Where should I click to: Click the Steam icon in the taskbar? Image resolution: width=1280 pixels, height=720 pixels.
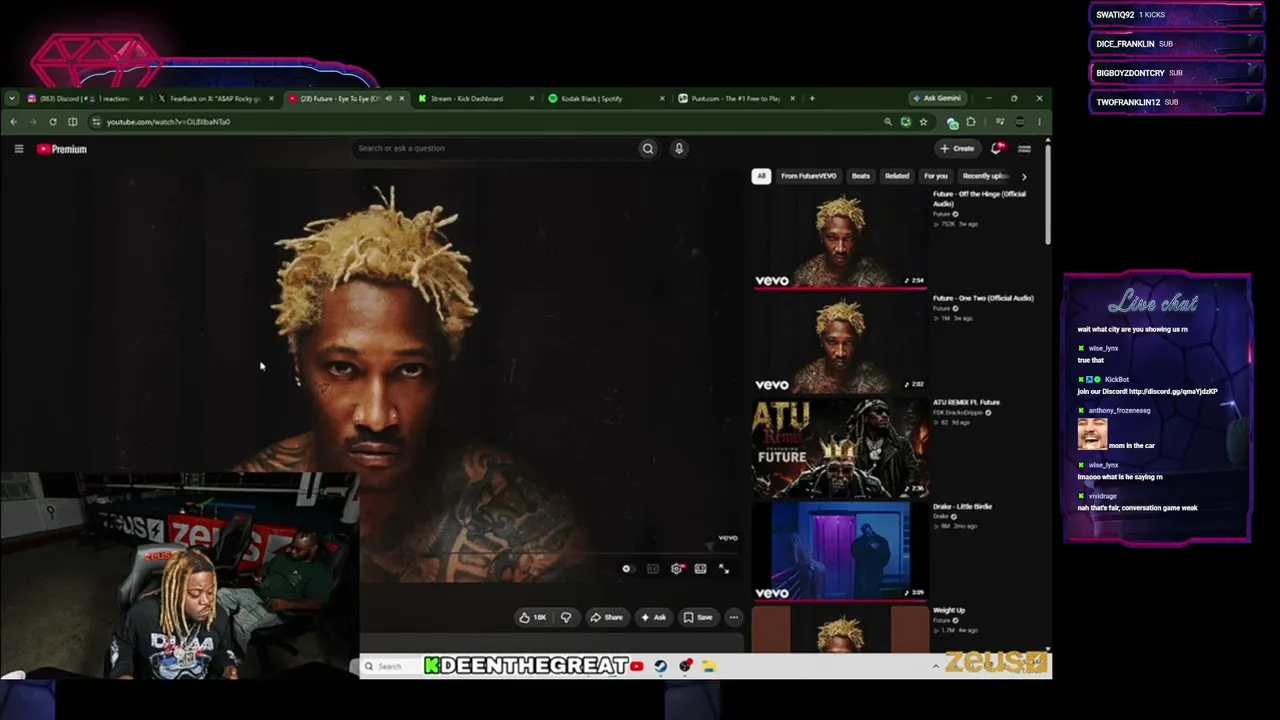(x=661, y=667)
